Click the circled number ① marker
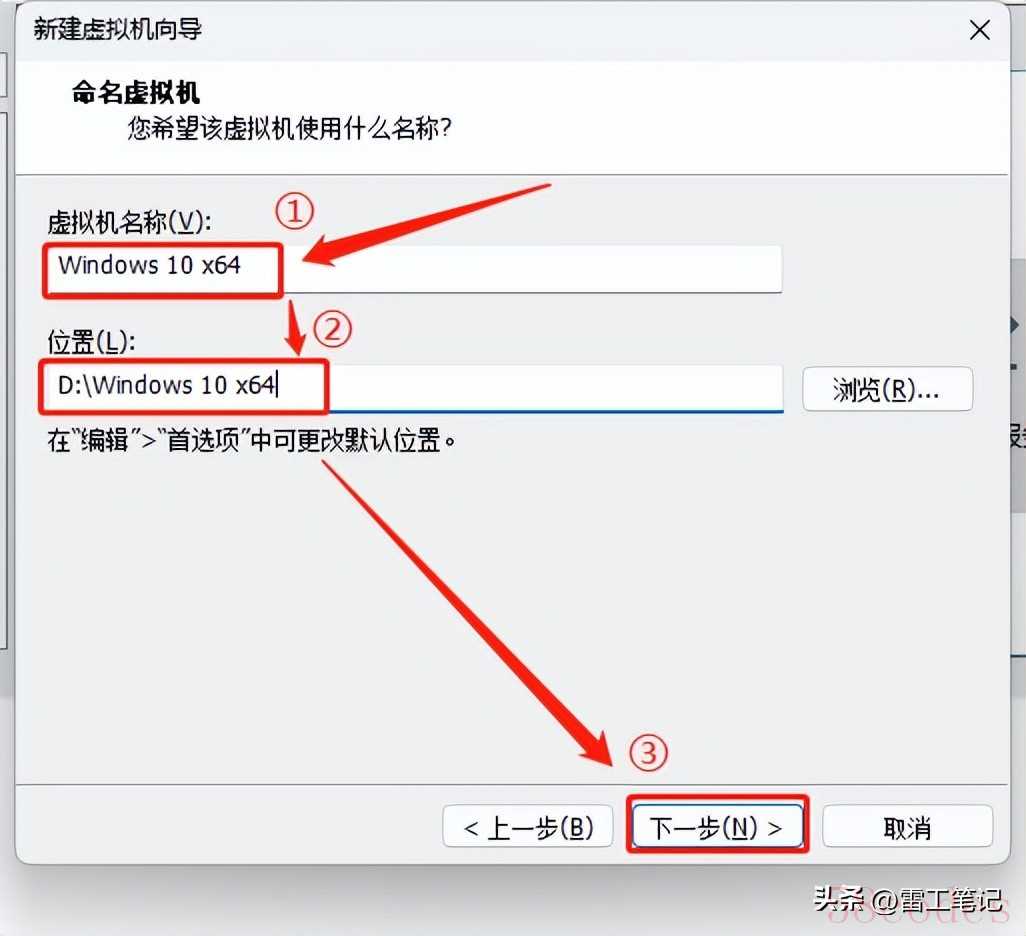 [x=294, y=211]
